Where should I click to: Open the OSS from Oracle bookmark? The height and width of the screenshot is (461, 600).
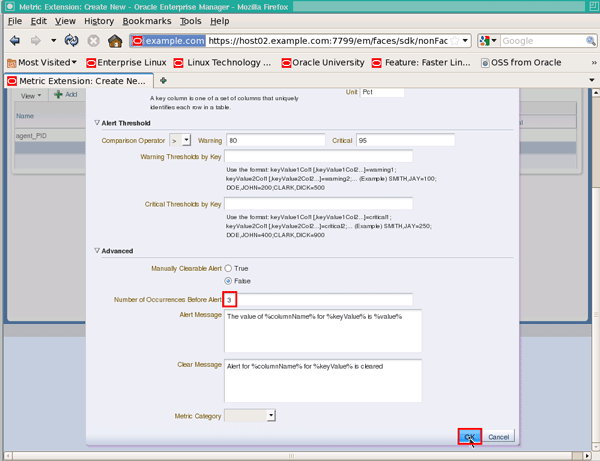click(x=521, y=62)
